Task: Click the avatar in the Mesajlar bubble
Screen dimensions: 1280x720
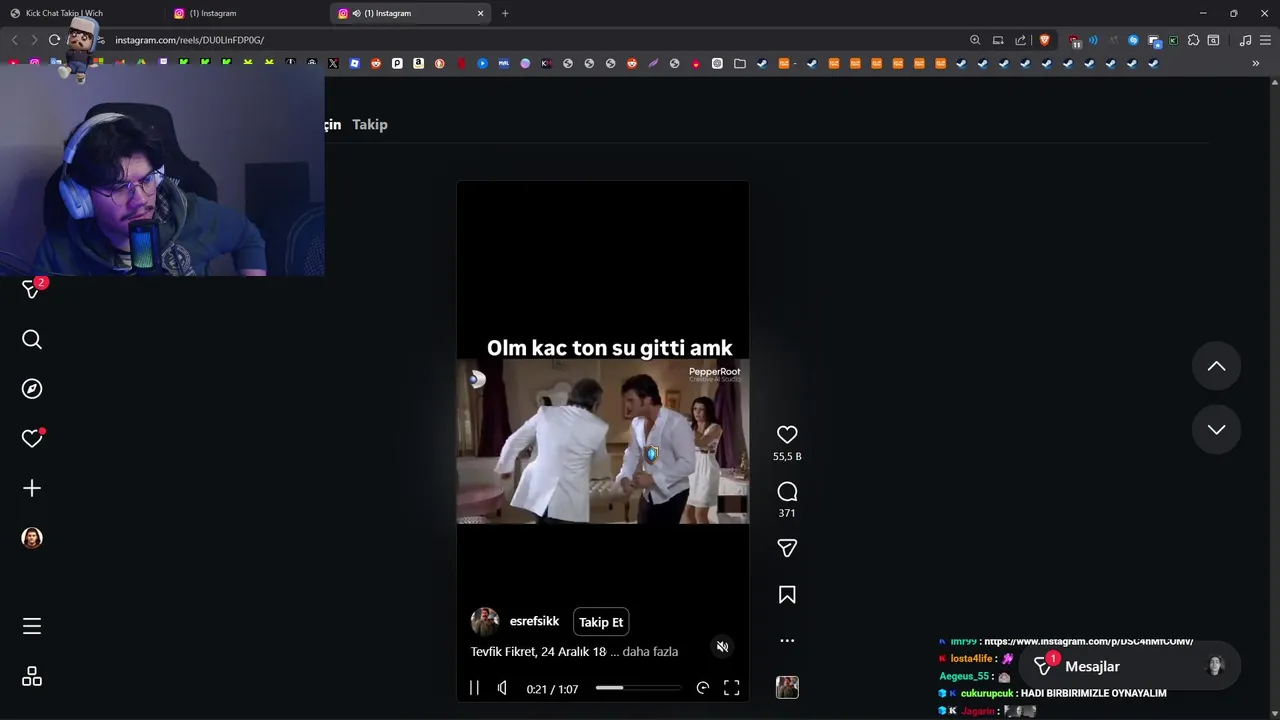Action: coord(1215,666)
